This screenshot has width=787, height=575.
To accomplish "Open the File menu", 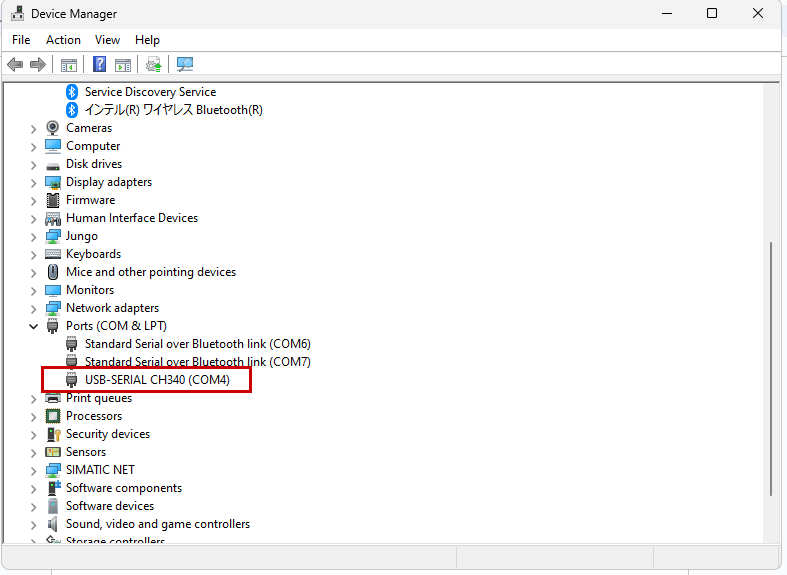I will [x=21, y=39].
